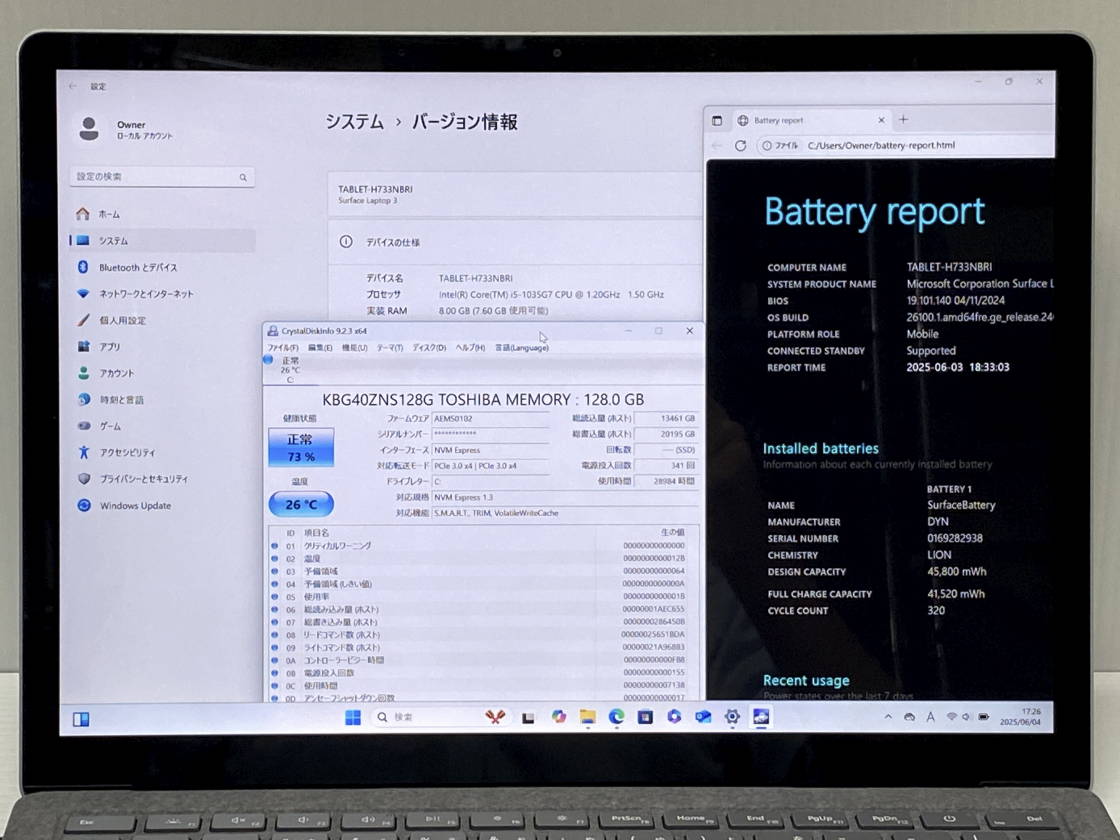Screen dimensions: 1120x840
Task: Open ネットワークとインターネット settings
Action: point(162,294)
